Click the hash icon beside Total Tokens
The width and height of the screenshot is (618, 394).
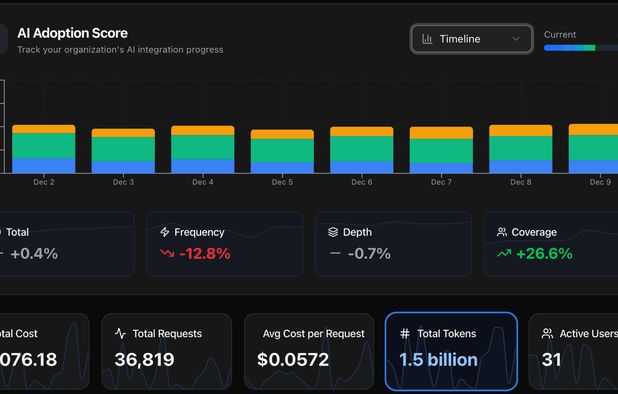coord(405,334)
